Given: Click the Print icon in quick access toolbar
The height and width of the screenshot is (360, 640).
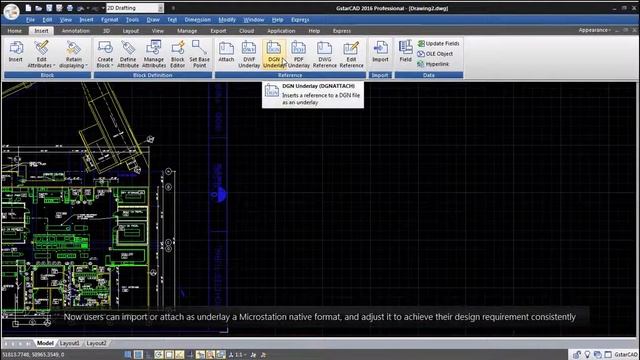Looking at the screenshot, I should [70, 8].
